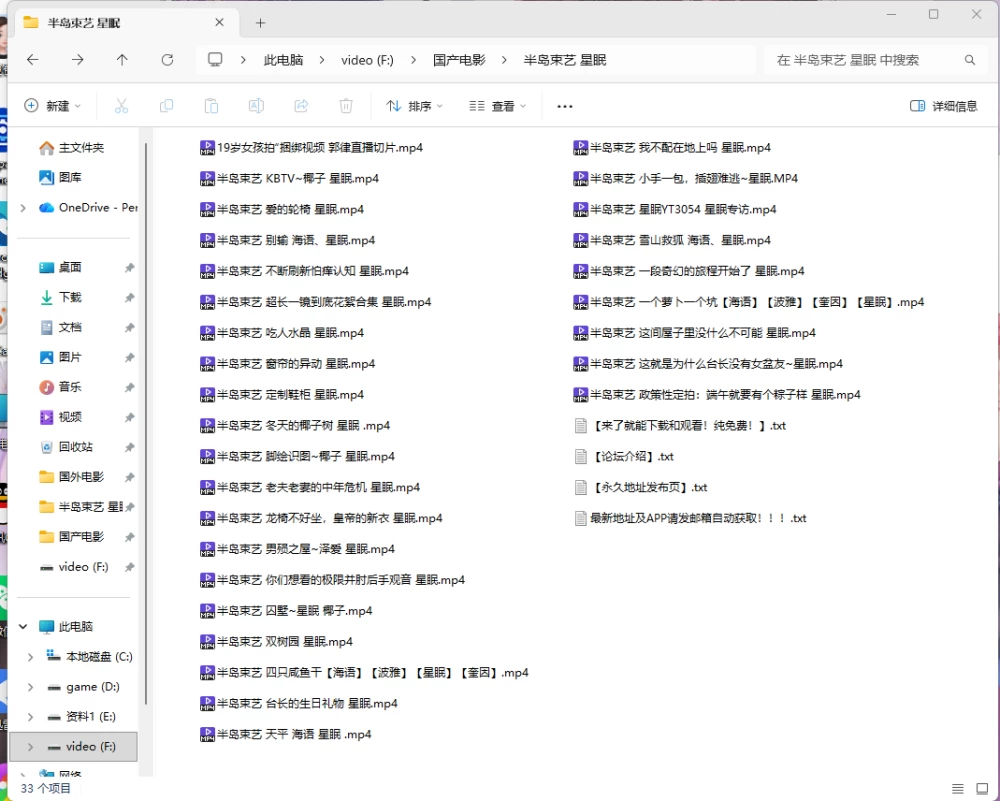
Task: Select file 半岛束艺 定制鞋柜 星眠.mp4
Action: pos(281,395)
